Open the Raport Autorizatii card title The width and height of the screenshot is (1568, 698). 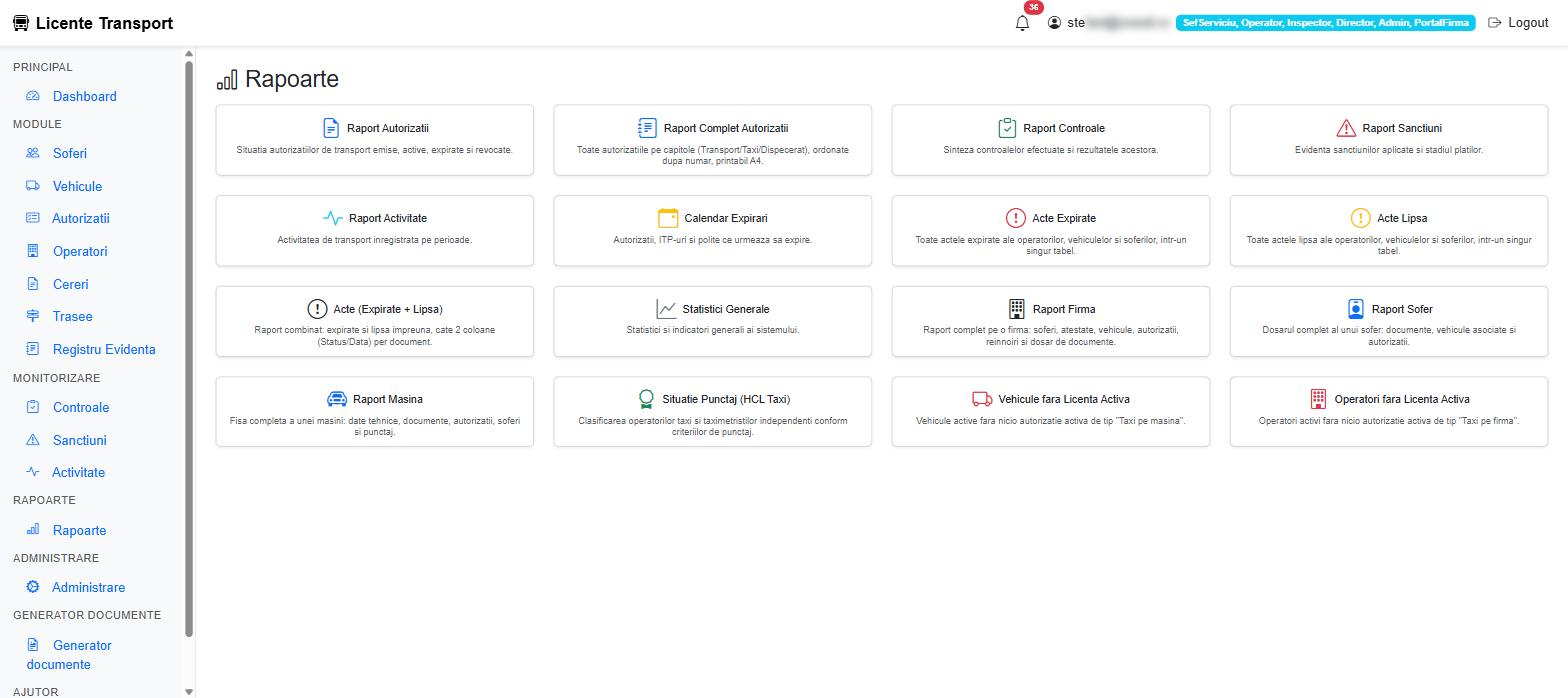coord(388,128)
